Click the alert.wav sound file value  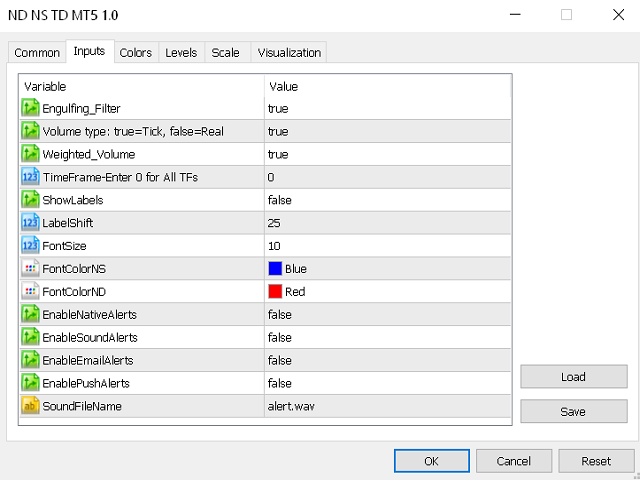tap(291, 406)
